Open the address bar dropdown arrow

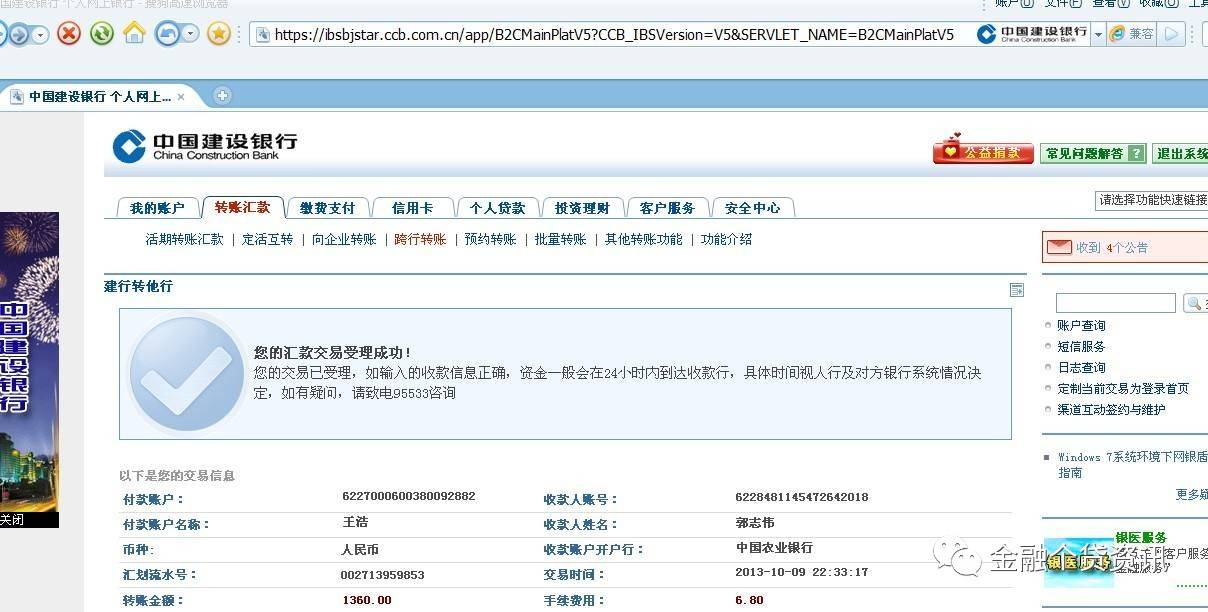pyautogui.click(x=1098, y=35)
